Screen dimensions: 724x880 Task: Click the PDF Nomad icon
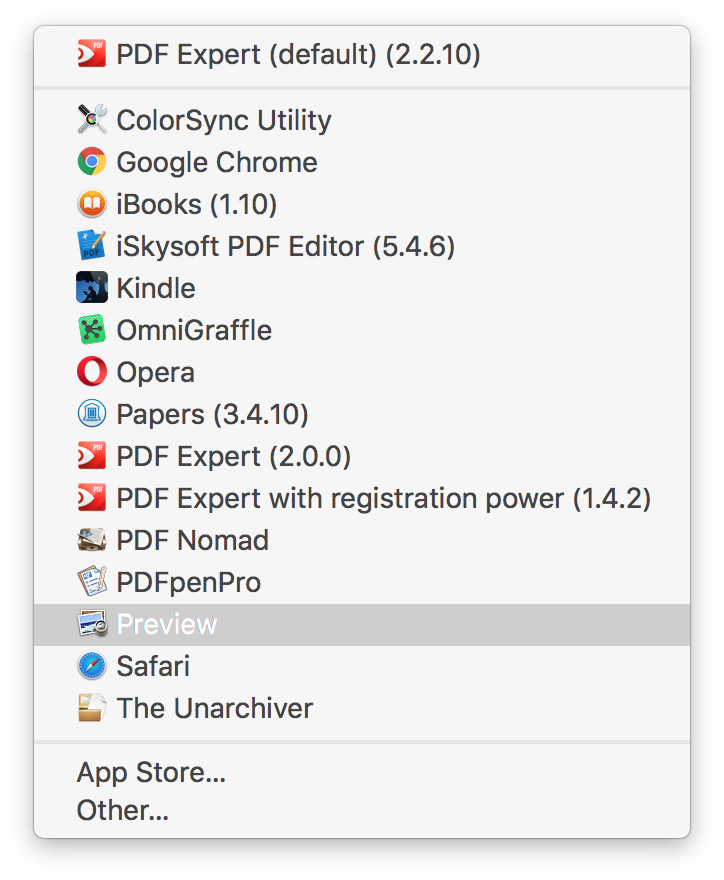point(91,540)
